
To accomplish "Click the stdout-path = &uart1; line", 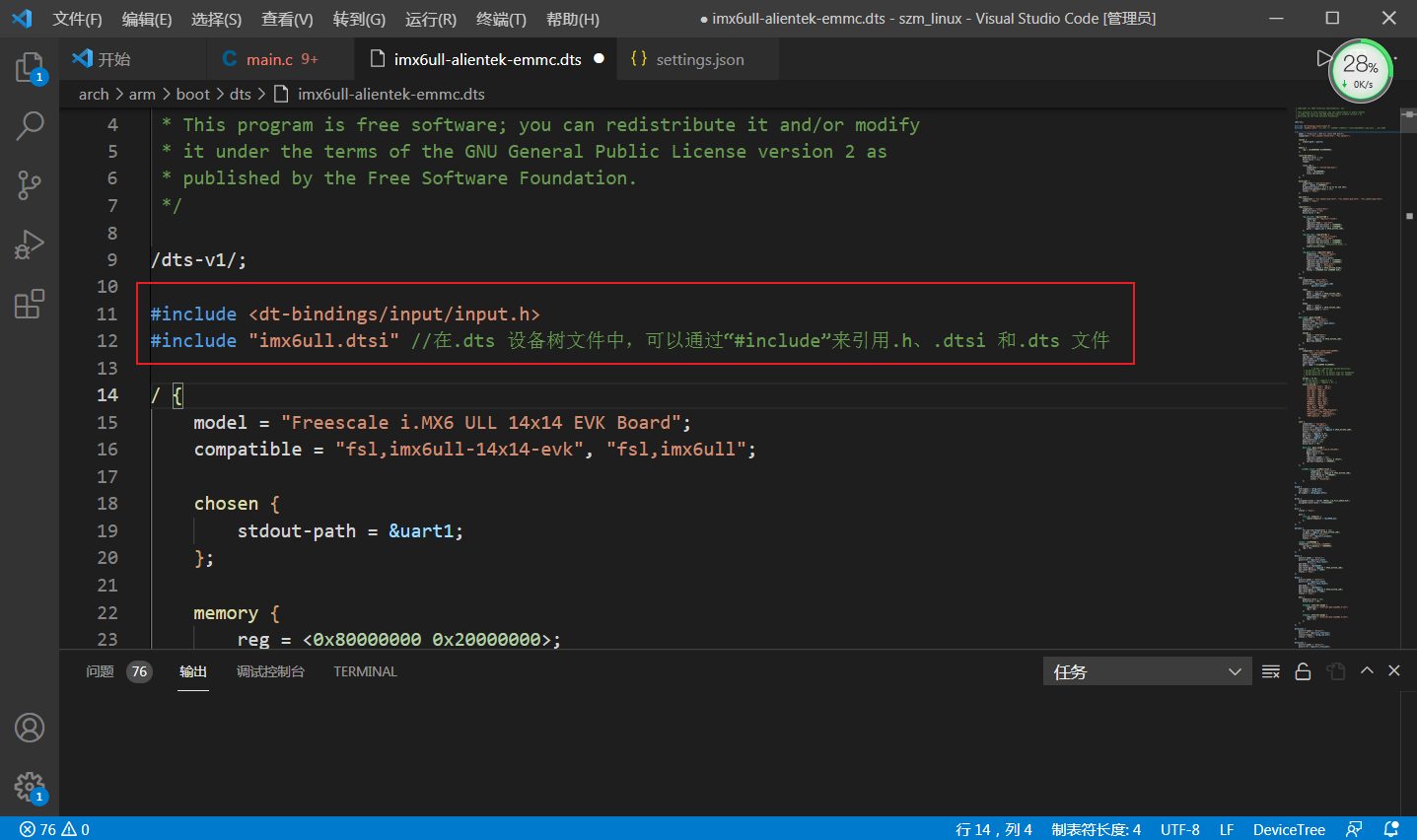I will tap(350, 530).
